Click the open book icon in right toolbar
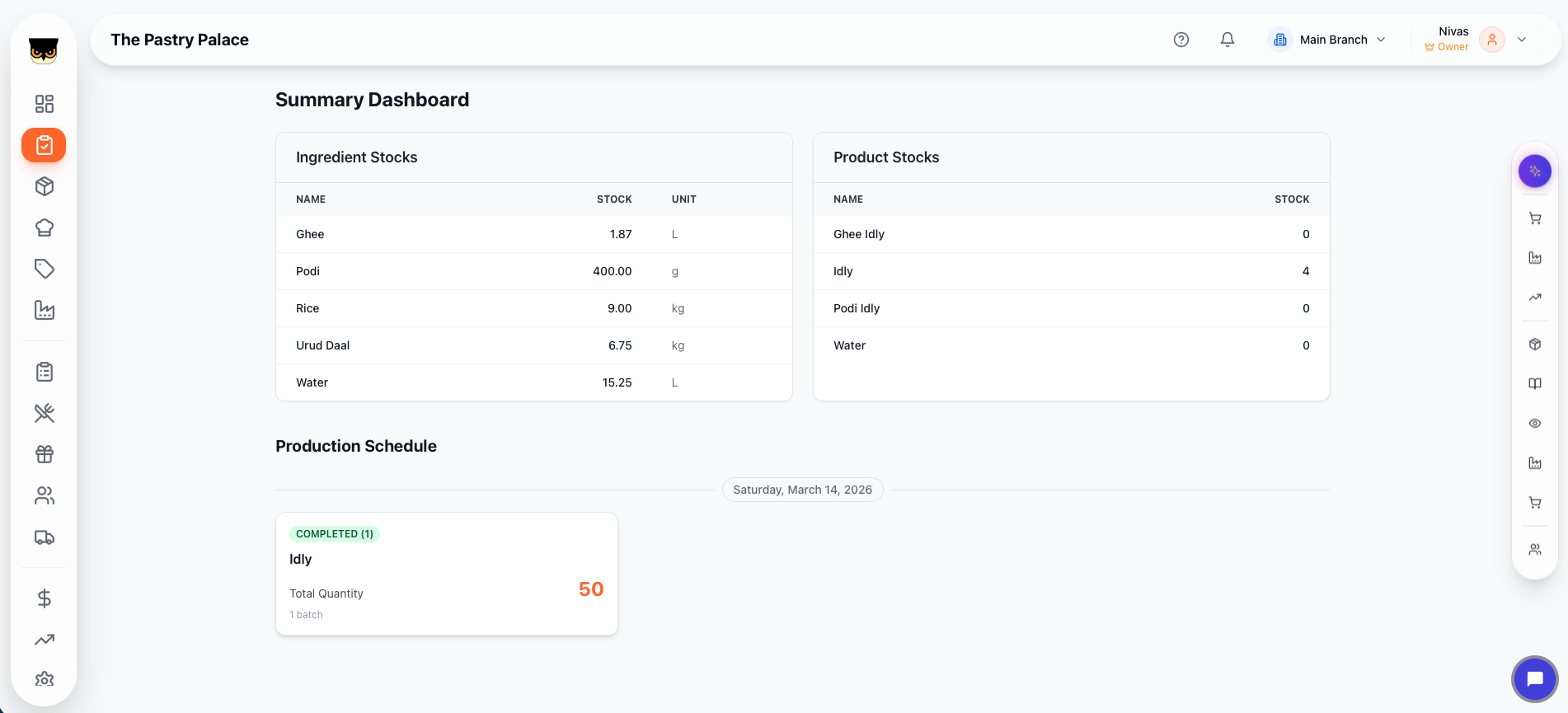This screenshot has width=1568, height=713. pos(1534,384)
